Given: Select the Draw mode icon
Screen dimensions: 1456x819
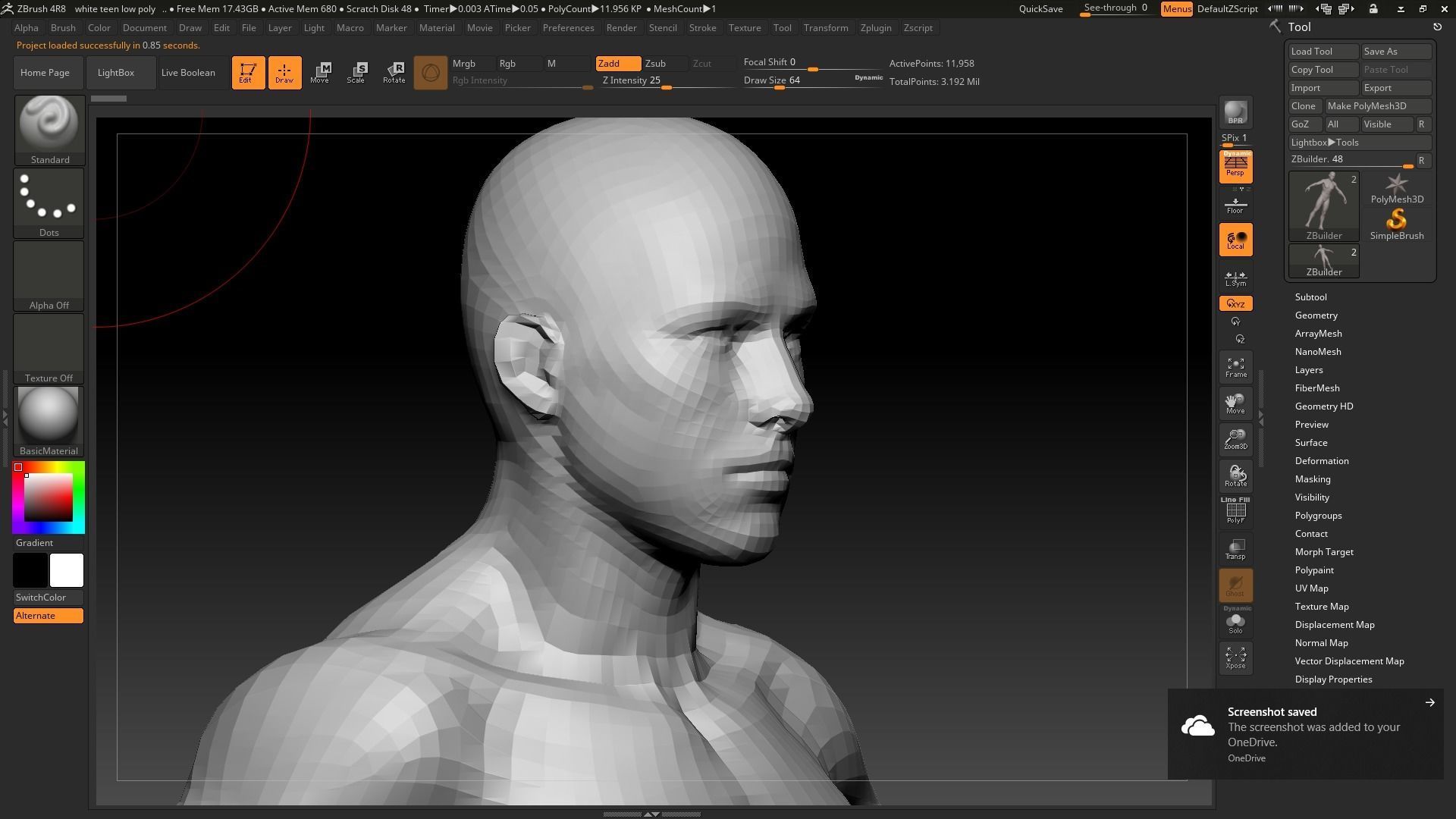Looking at the screenshot, I should (x=284, y=73).
